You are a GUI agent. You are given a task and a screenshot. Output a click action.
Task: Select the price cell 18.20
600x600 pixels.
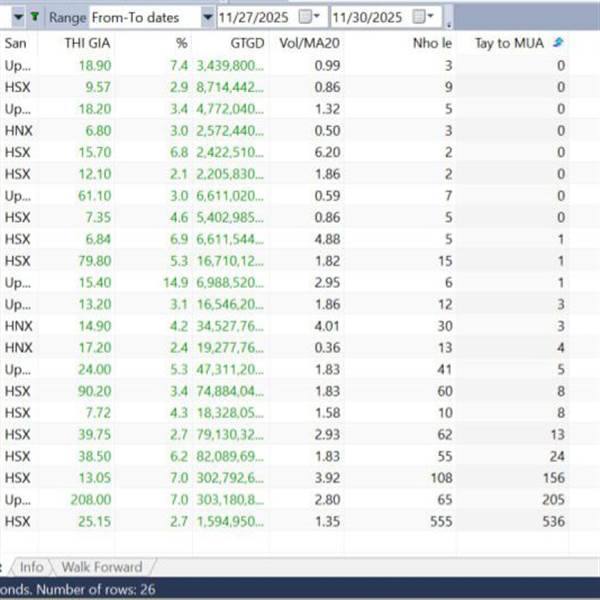[95, 109]
